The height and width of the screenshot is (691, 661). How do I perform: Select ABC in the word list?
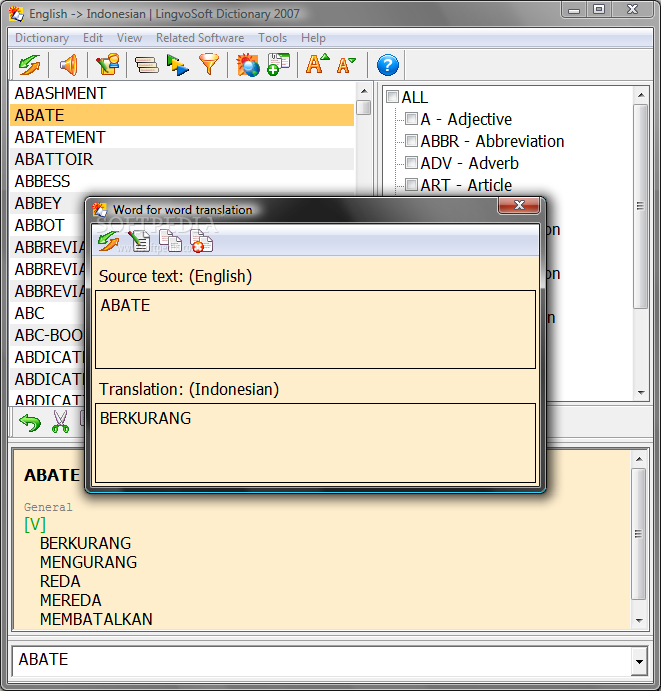pos(48,313)
